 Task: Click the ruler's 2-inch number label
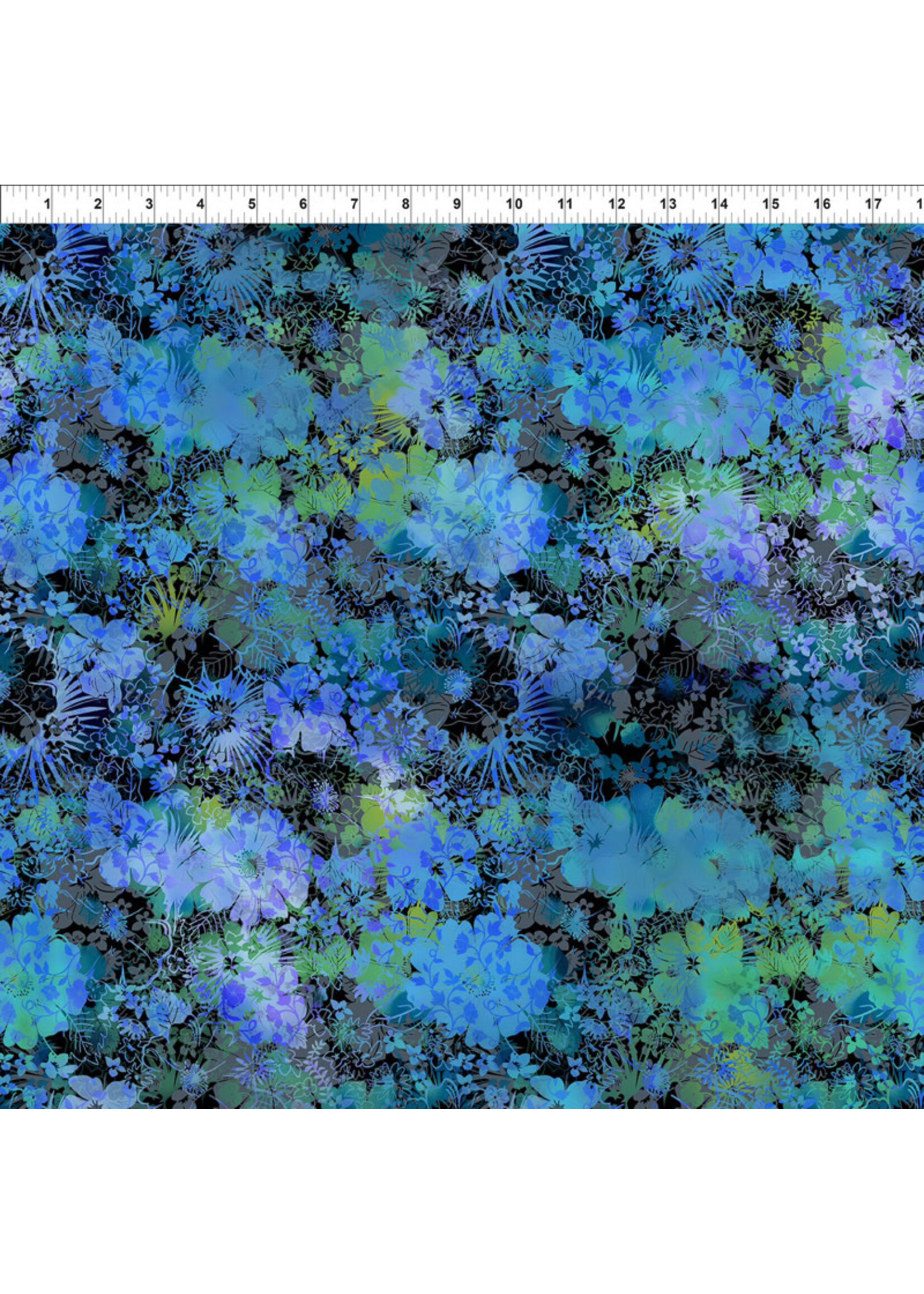[98, 203]
